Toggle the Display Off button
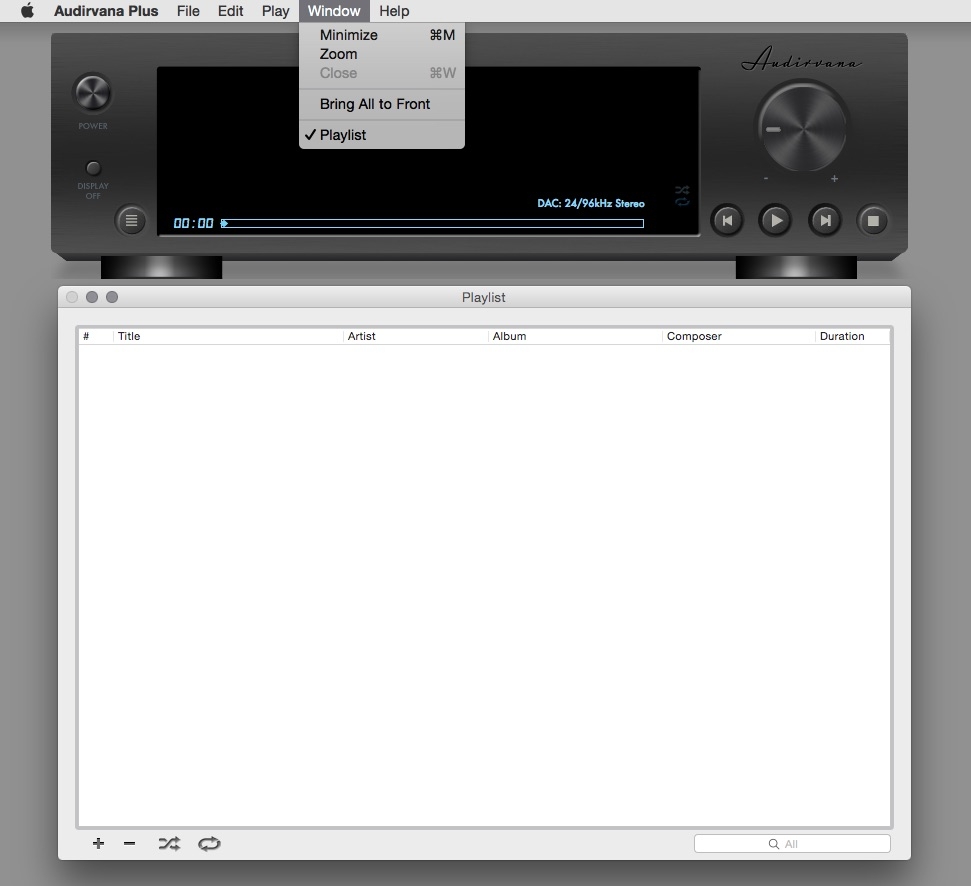 pos(93,168)
